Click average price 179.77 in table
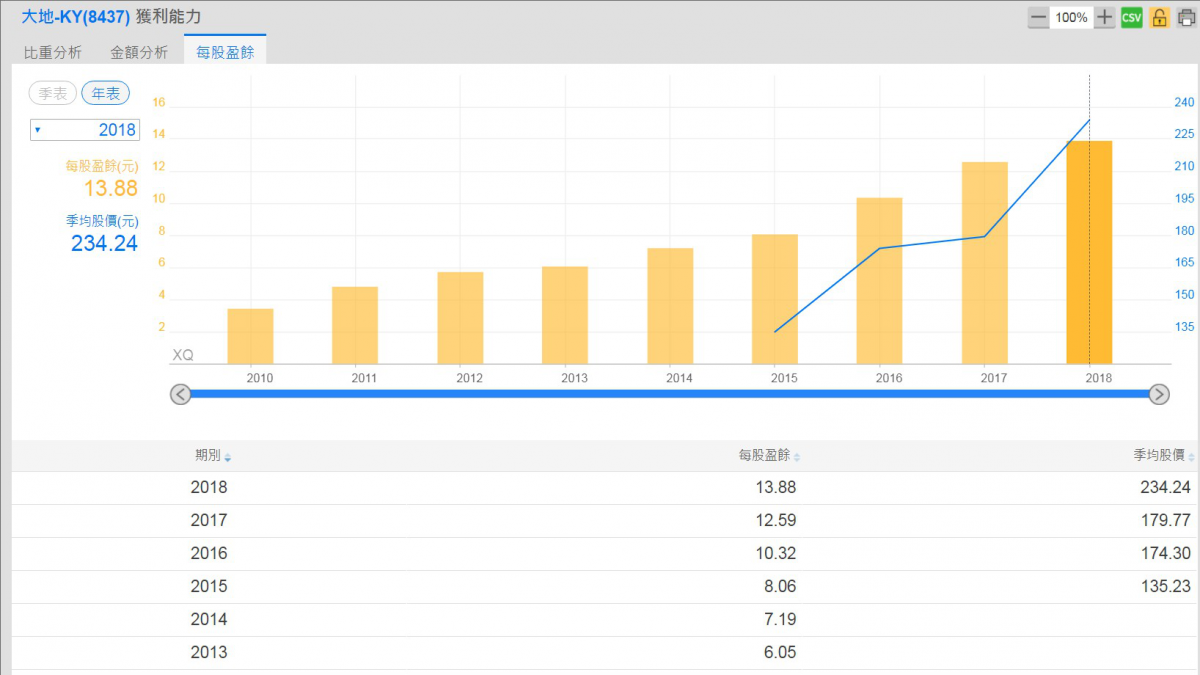 [x=1167, y=520]
